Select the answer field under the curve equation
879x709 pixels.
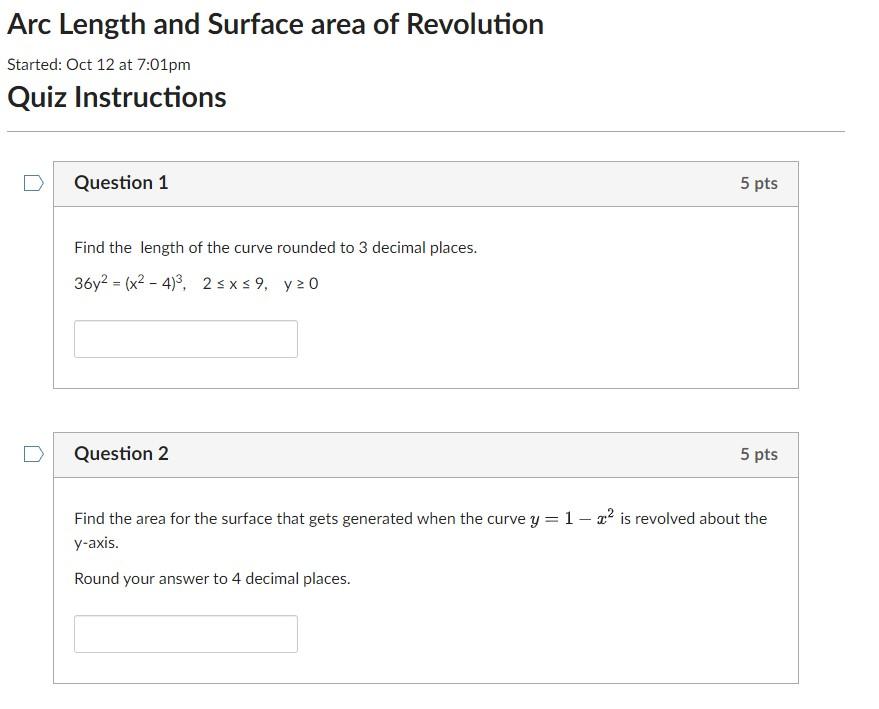tap(185, 338)
